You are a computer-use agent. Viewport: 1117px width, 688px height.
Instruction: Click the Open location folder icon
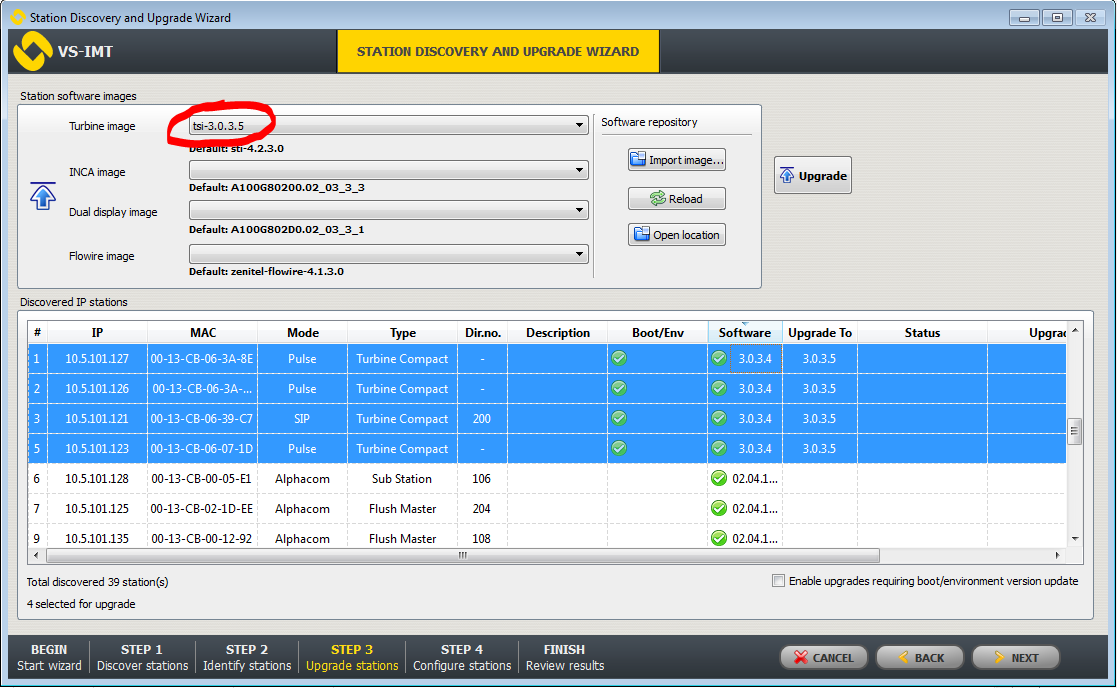[x=641, y=235]
